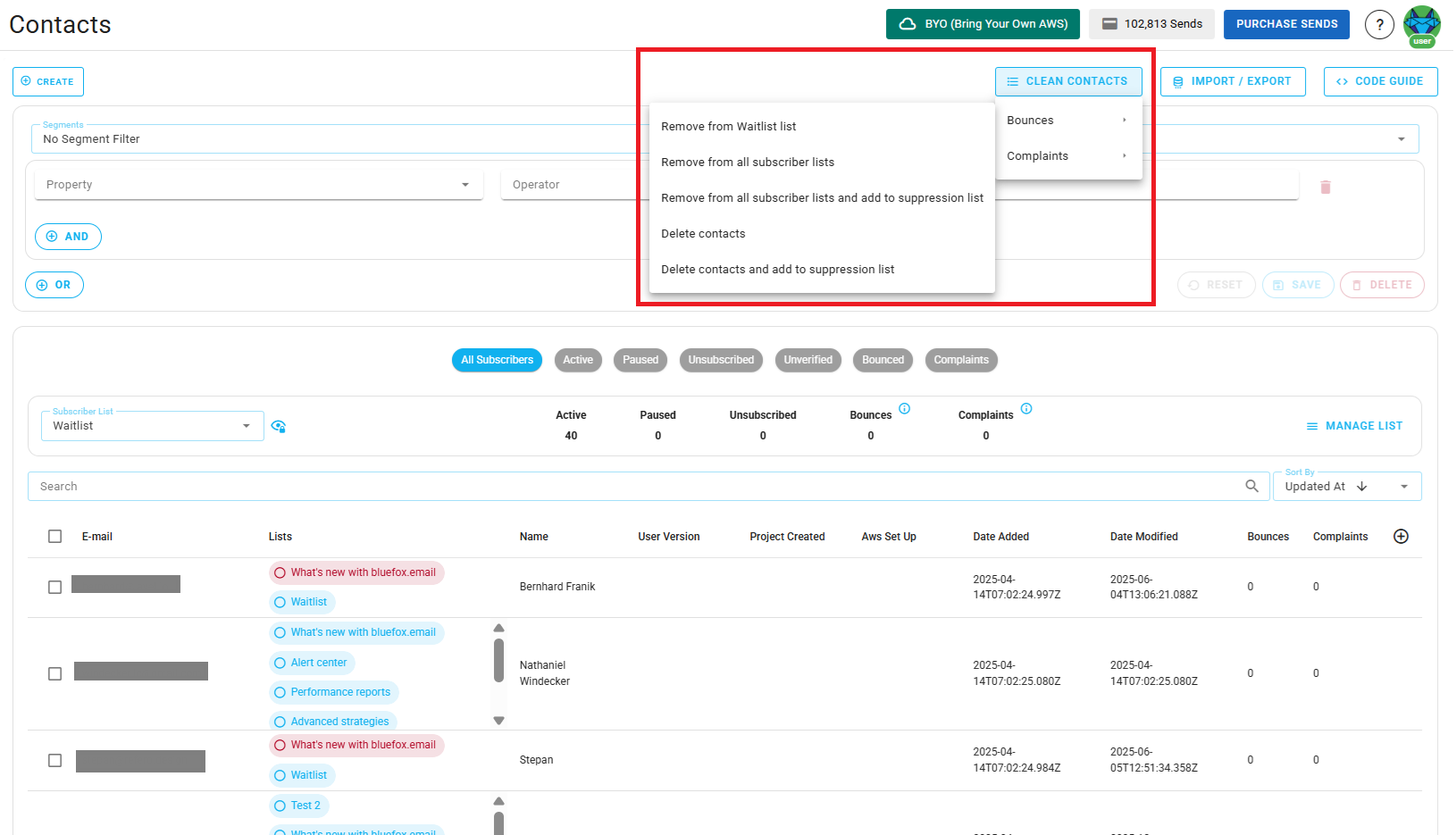Select Remove from Waitlist list menu option

click(728, 126)
